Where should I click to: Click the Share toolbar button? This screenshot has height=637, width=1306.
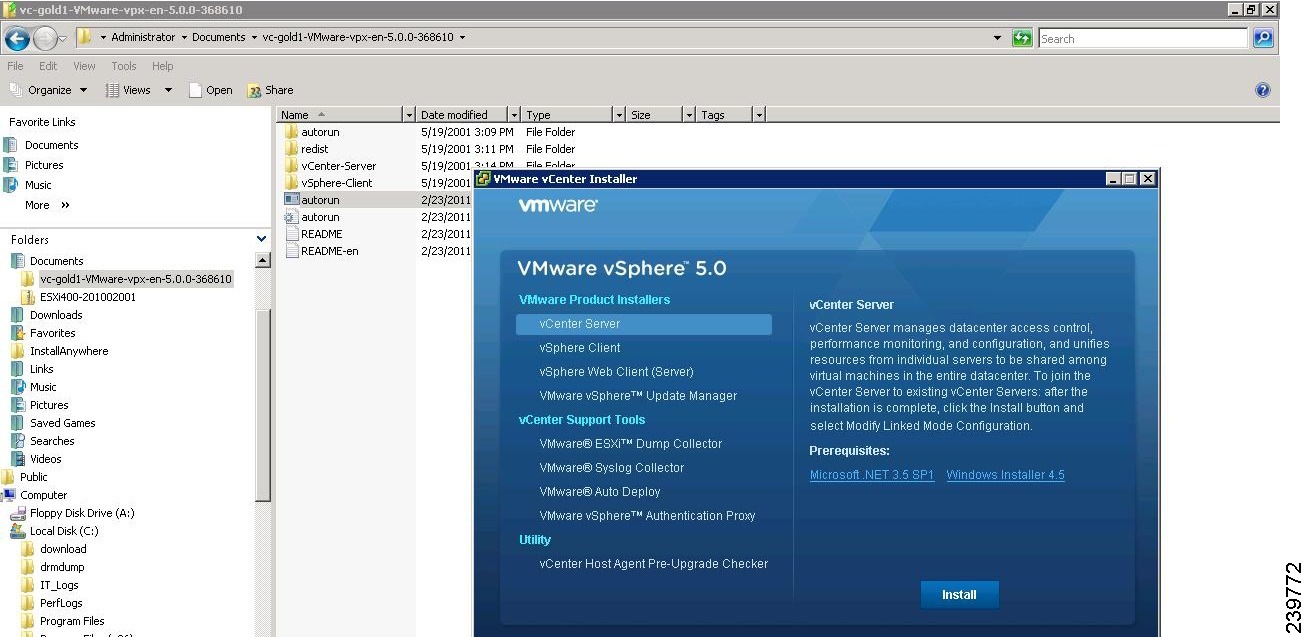click(270, 90)
